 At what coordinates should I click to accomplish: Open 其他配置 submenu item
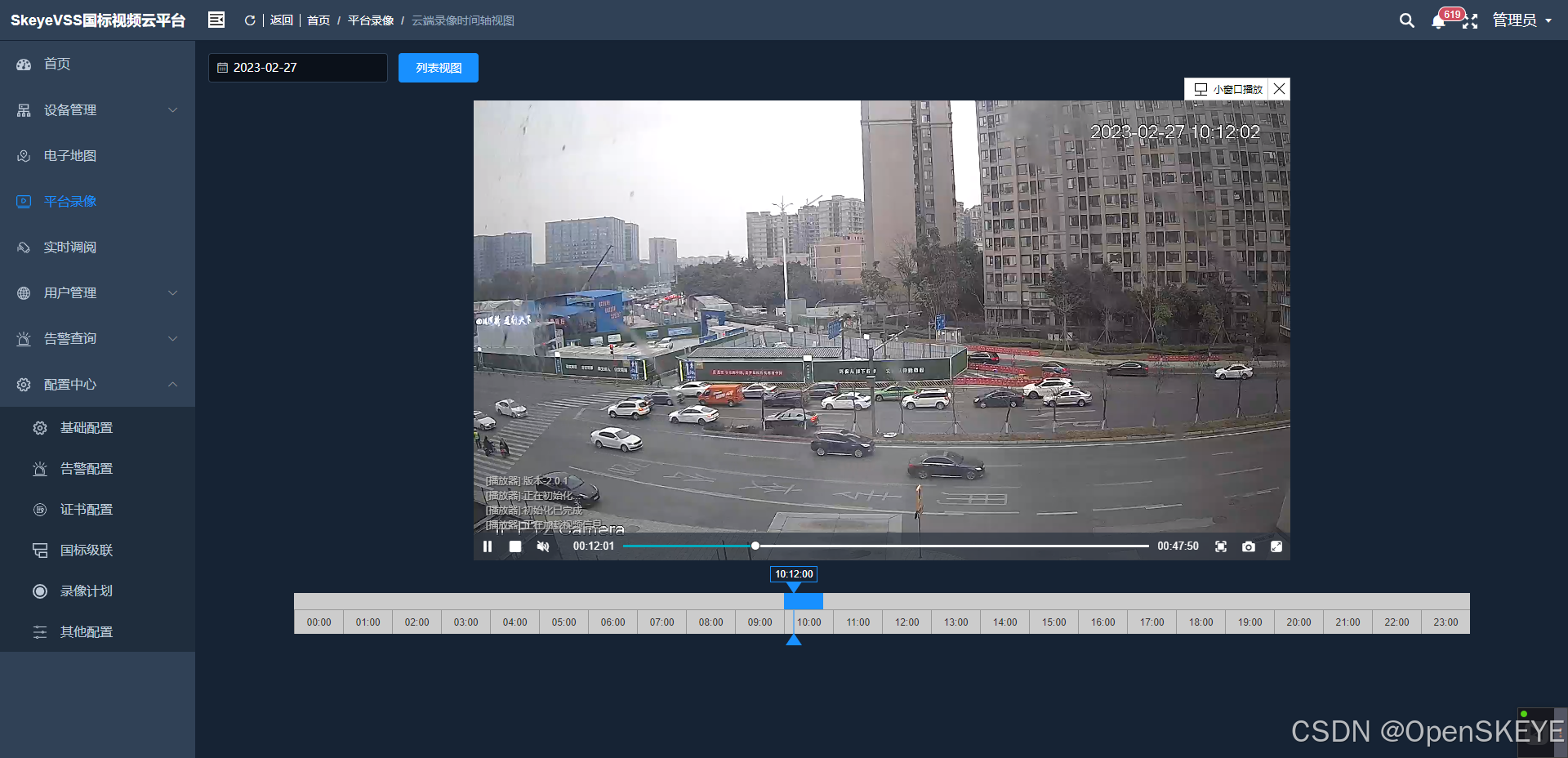97,631
